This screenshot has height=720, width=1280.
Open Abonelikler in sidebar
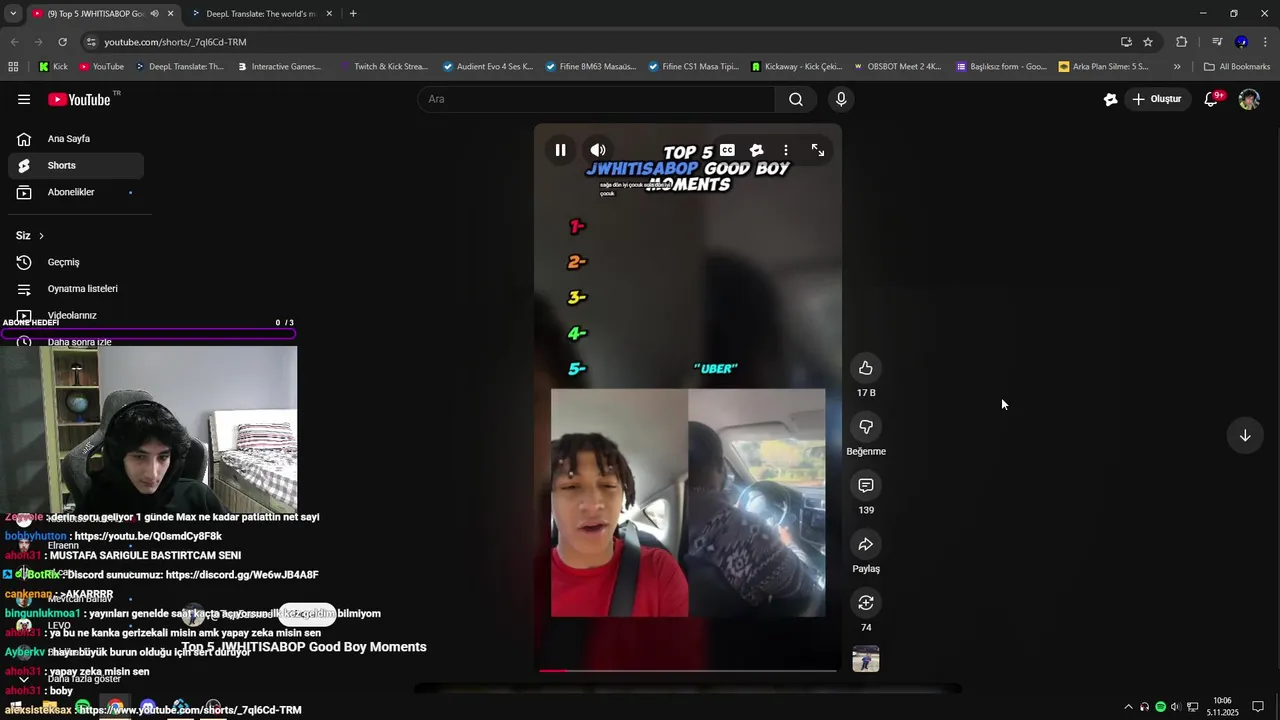point(76,192)
